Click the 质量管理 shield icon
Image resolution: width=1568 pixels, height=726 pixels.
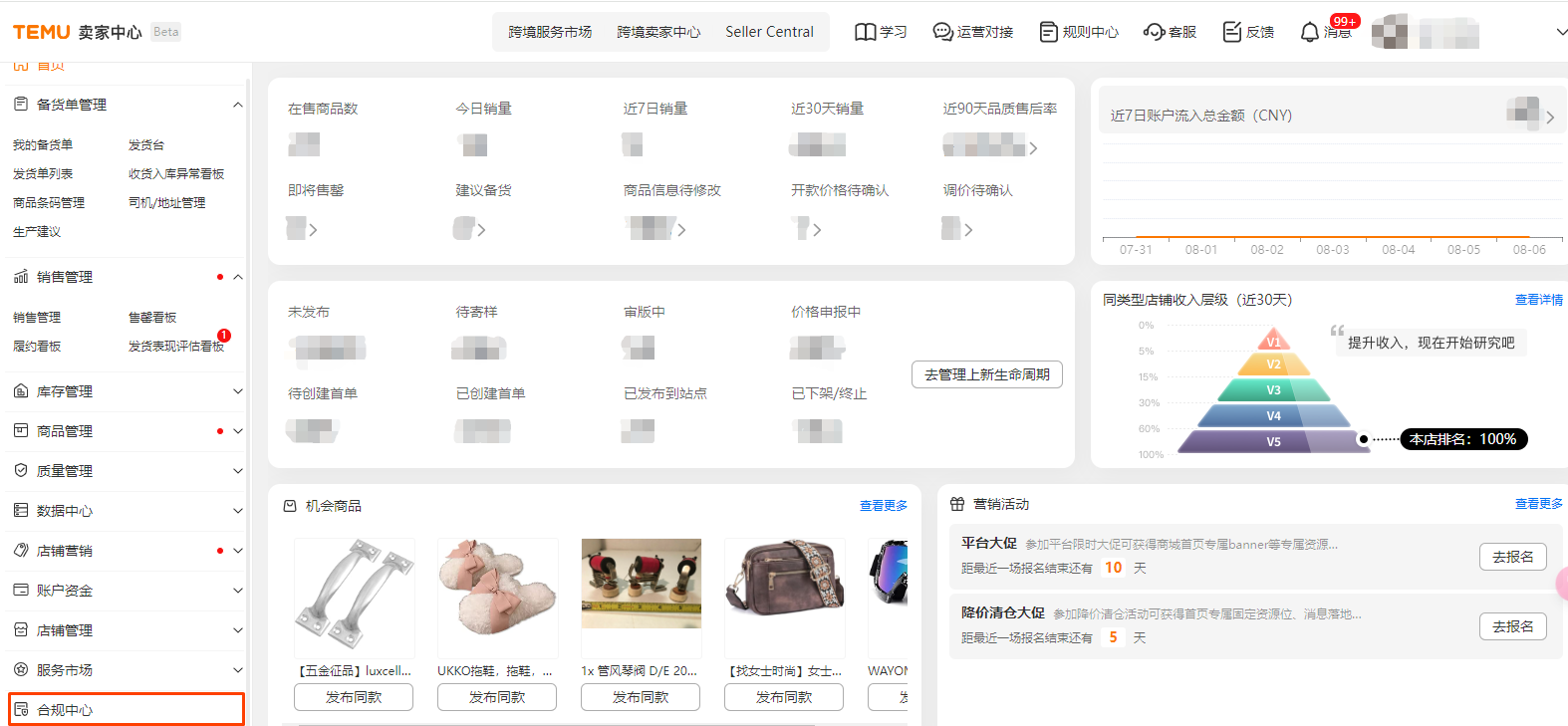click(x=21, y=471)
